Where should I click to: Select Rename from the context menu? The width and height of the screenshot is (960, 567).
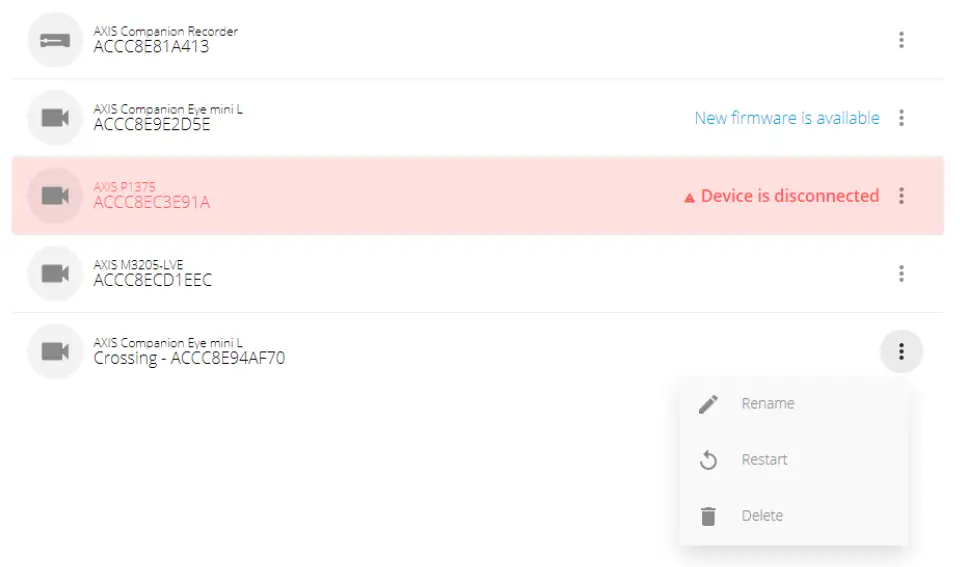click(x=768, y=404)
